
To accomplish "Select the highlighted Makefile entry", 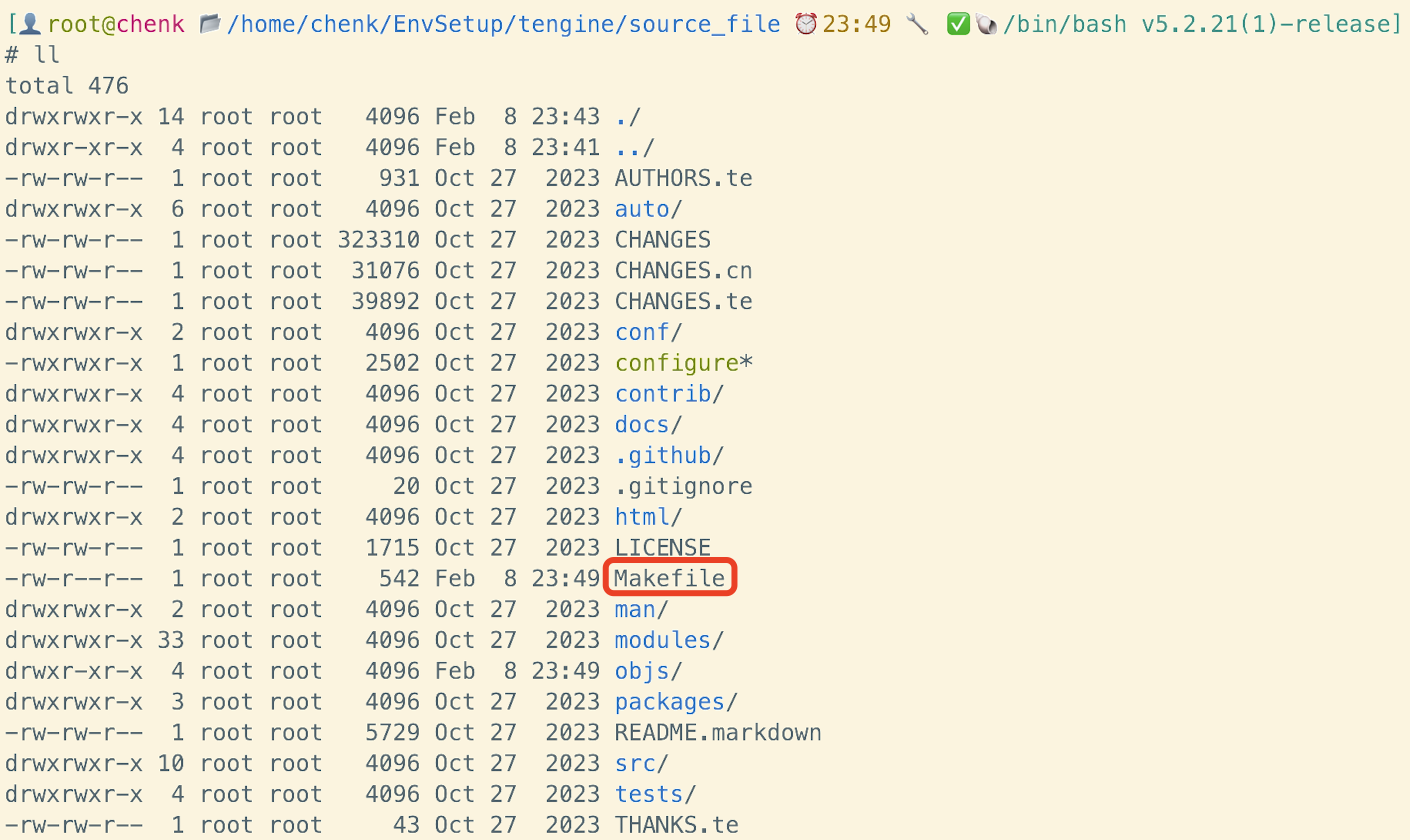I will (669, 579).
